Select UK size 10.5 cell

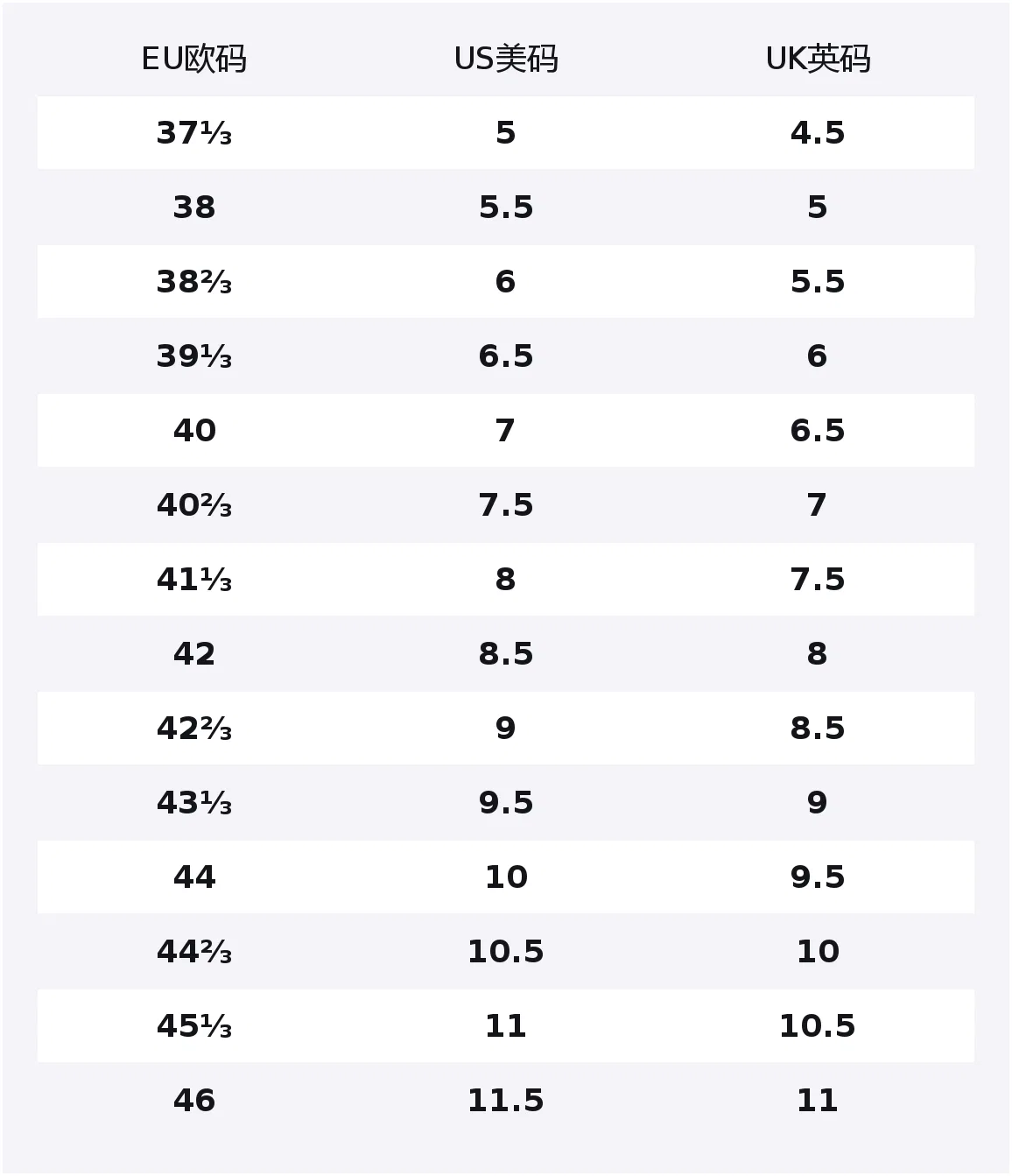818,1026
